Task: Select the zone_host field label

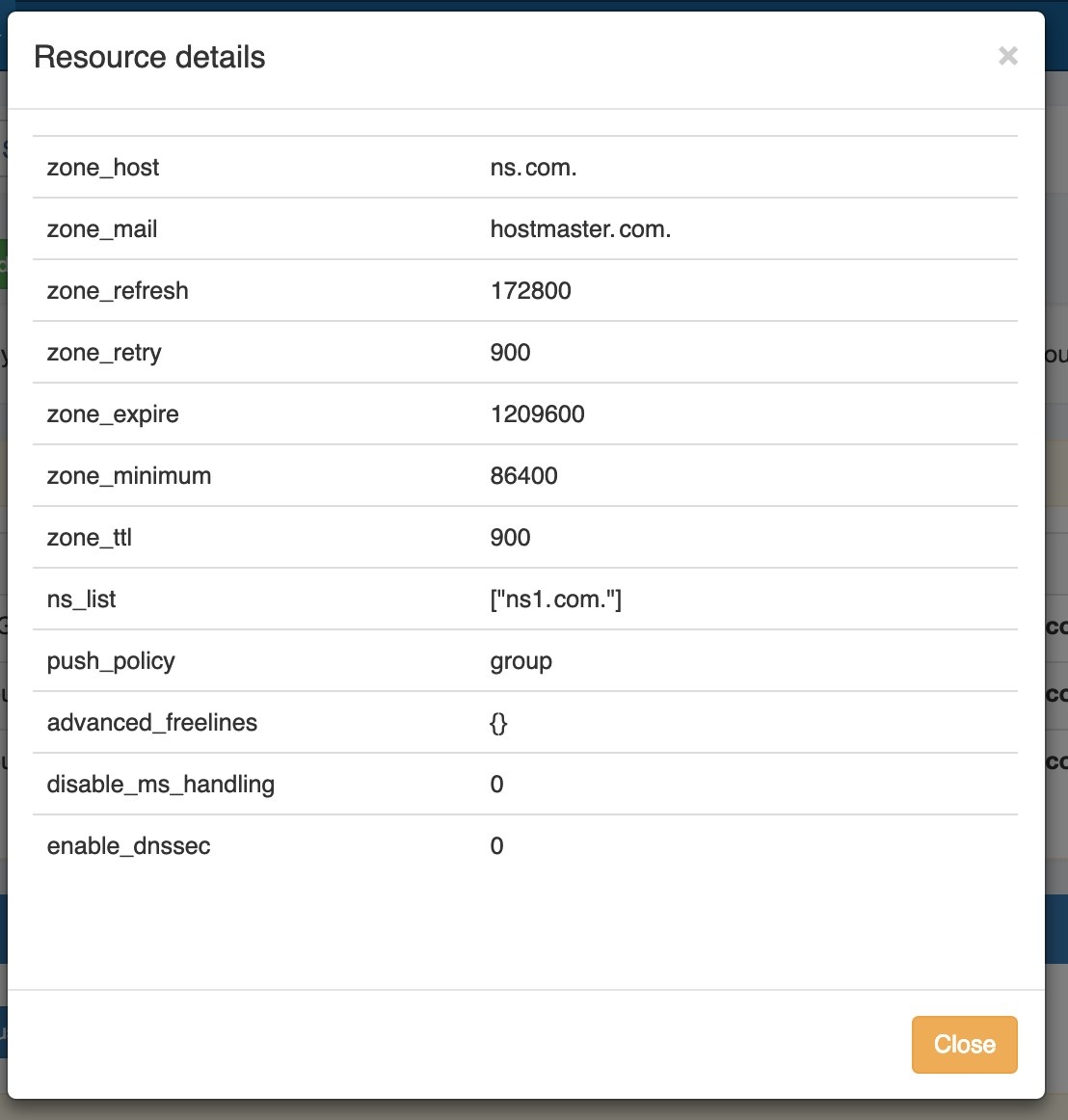Action: (x=103, y=168)
